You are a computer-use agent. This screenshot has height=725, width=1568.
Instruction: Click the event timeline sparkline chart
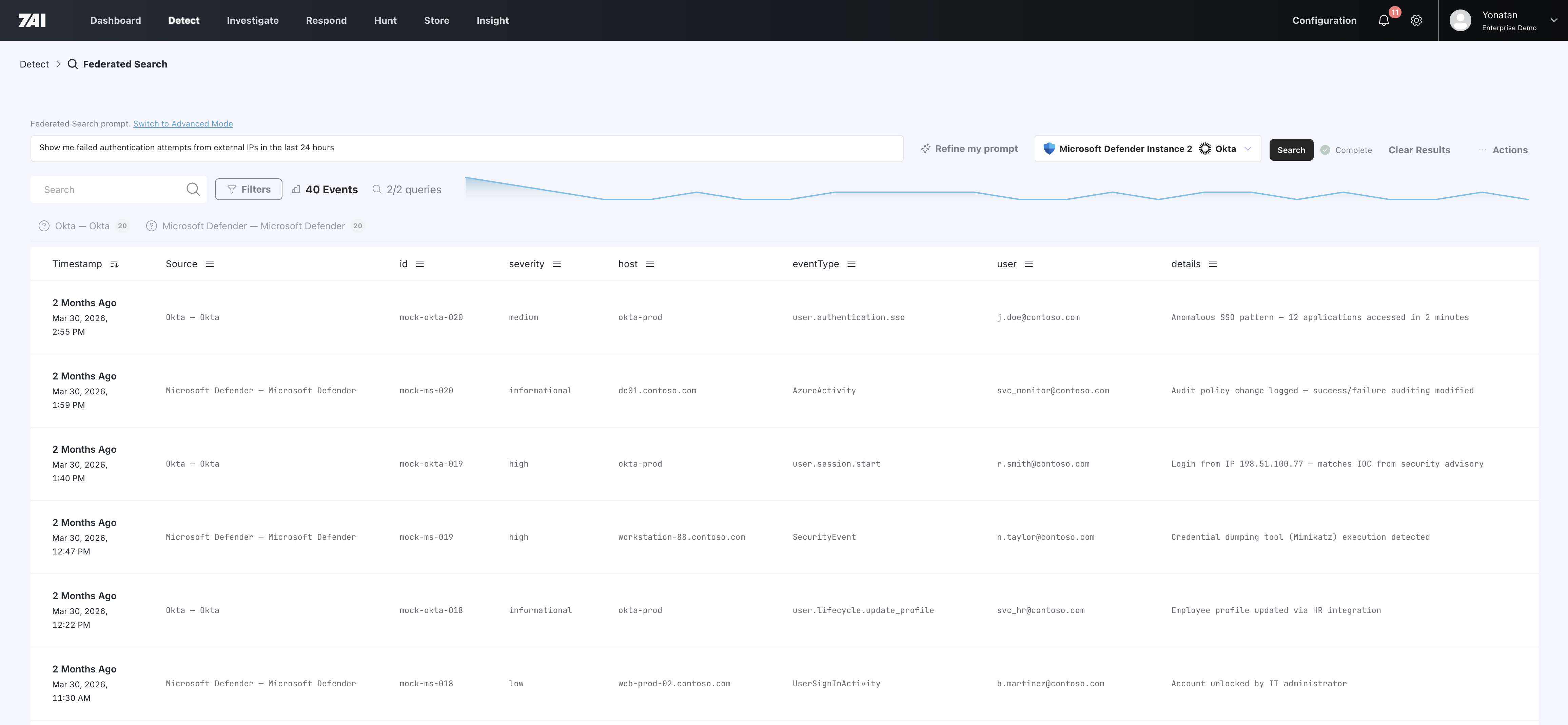click(x=997, y=189)
